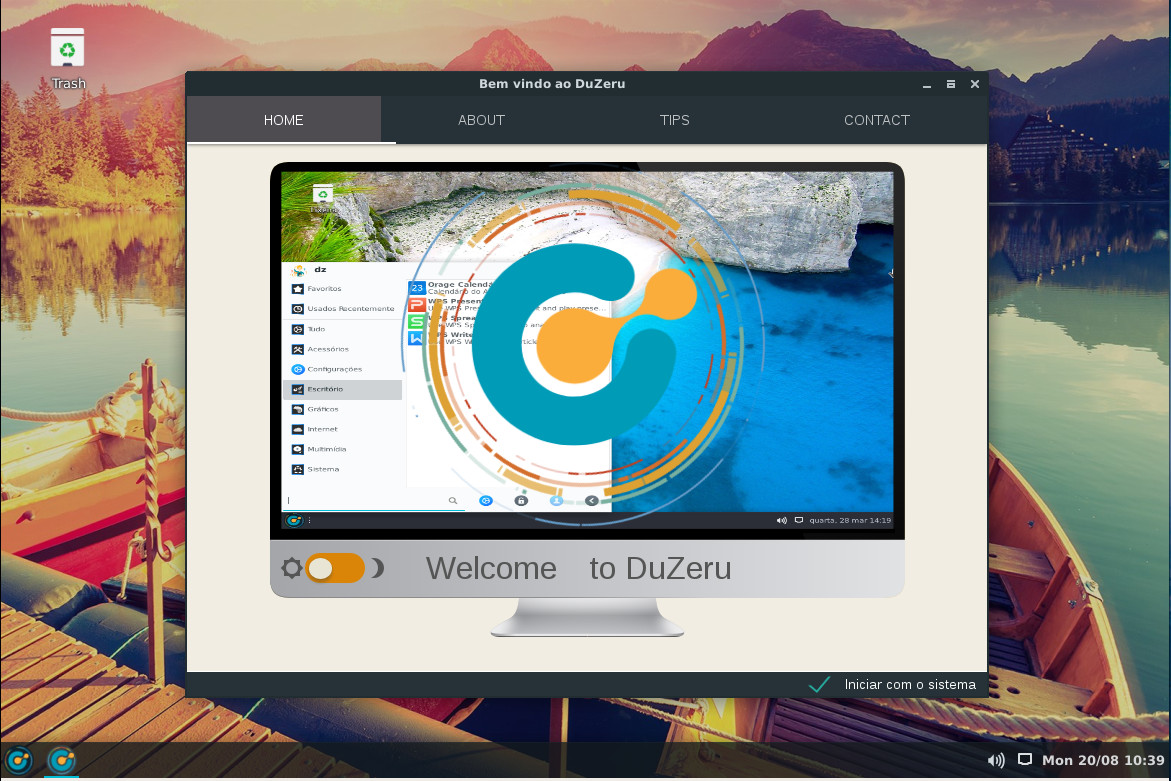This screenshot has width=1171, height=781.
Task: Open the clock showing Mon 20/08 10:39
Action: pos(1103,760)
